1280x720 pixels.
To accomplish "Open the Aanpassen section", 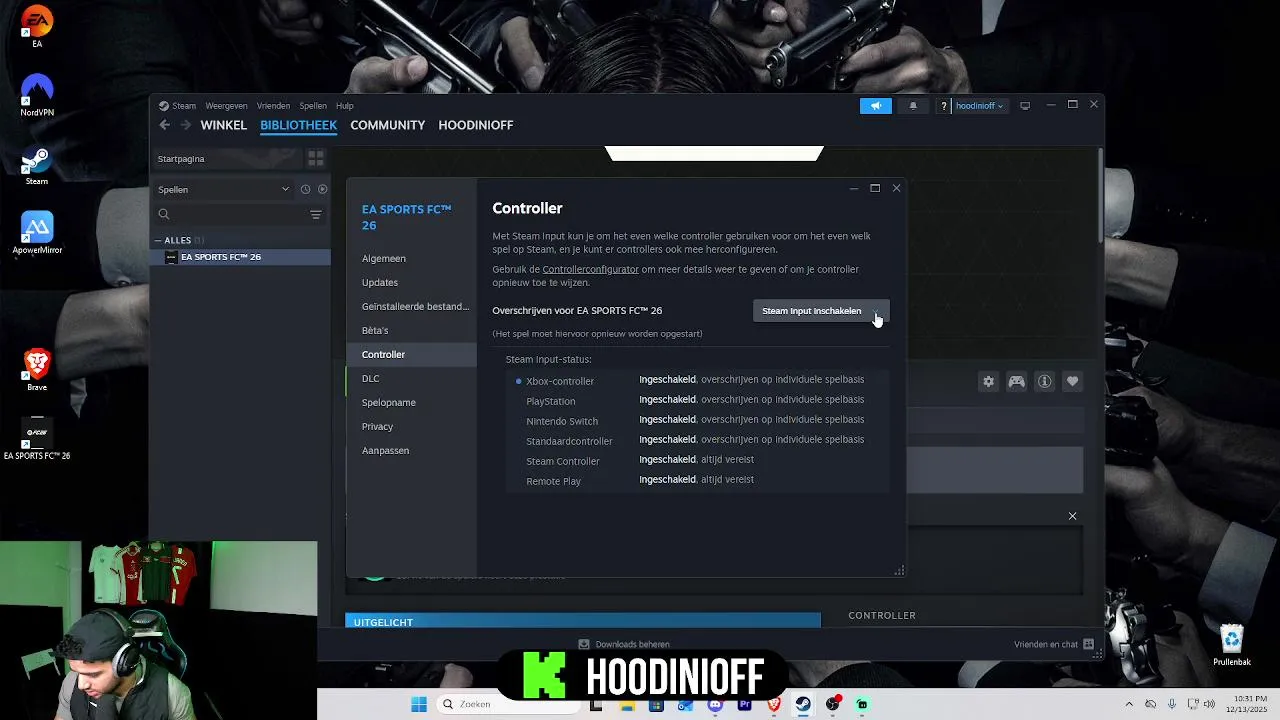I will (385, 450).
